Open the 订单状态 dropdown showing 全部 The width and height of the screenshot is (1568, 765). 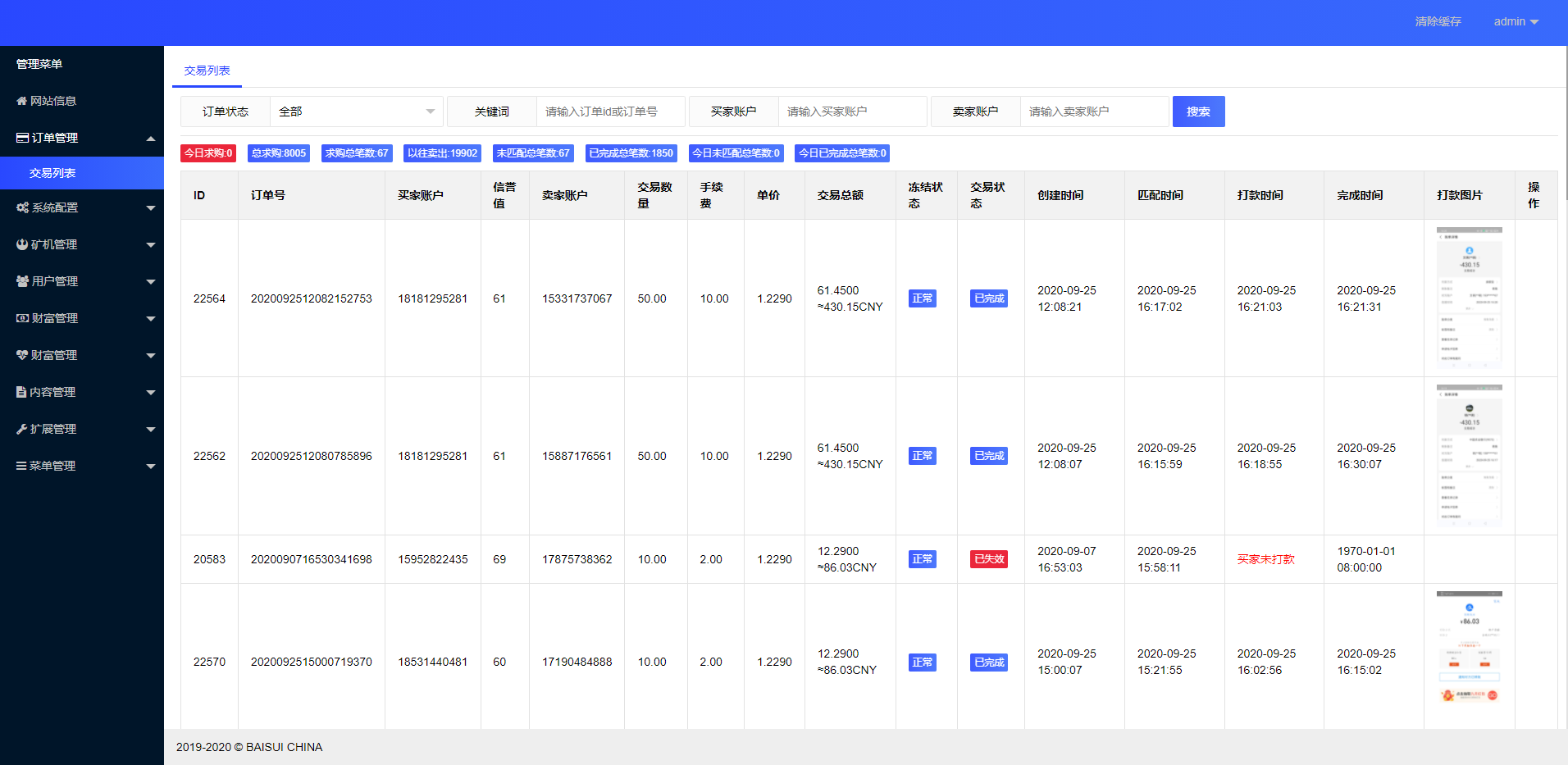(x=356, y=112)
